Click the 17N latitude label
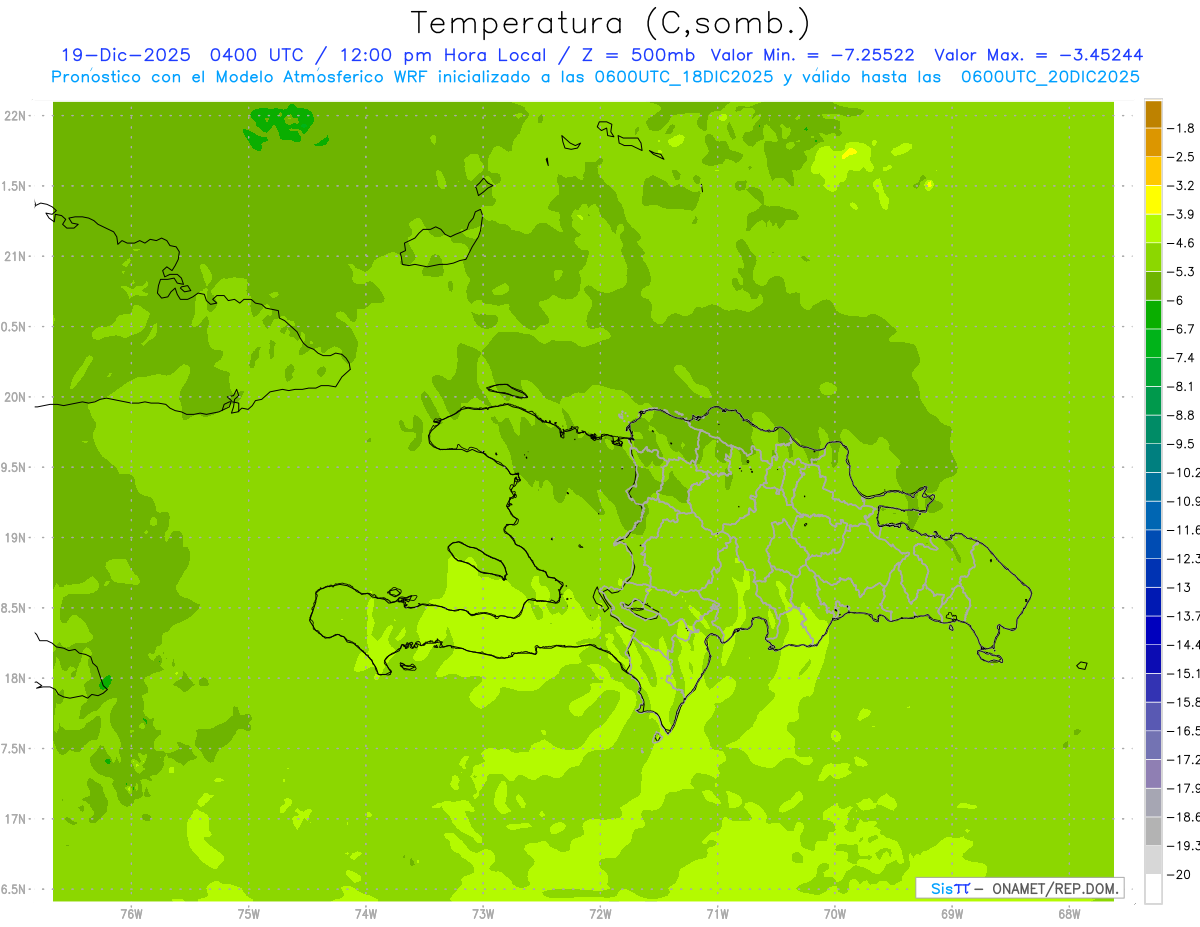 click(x=15, y=819)
